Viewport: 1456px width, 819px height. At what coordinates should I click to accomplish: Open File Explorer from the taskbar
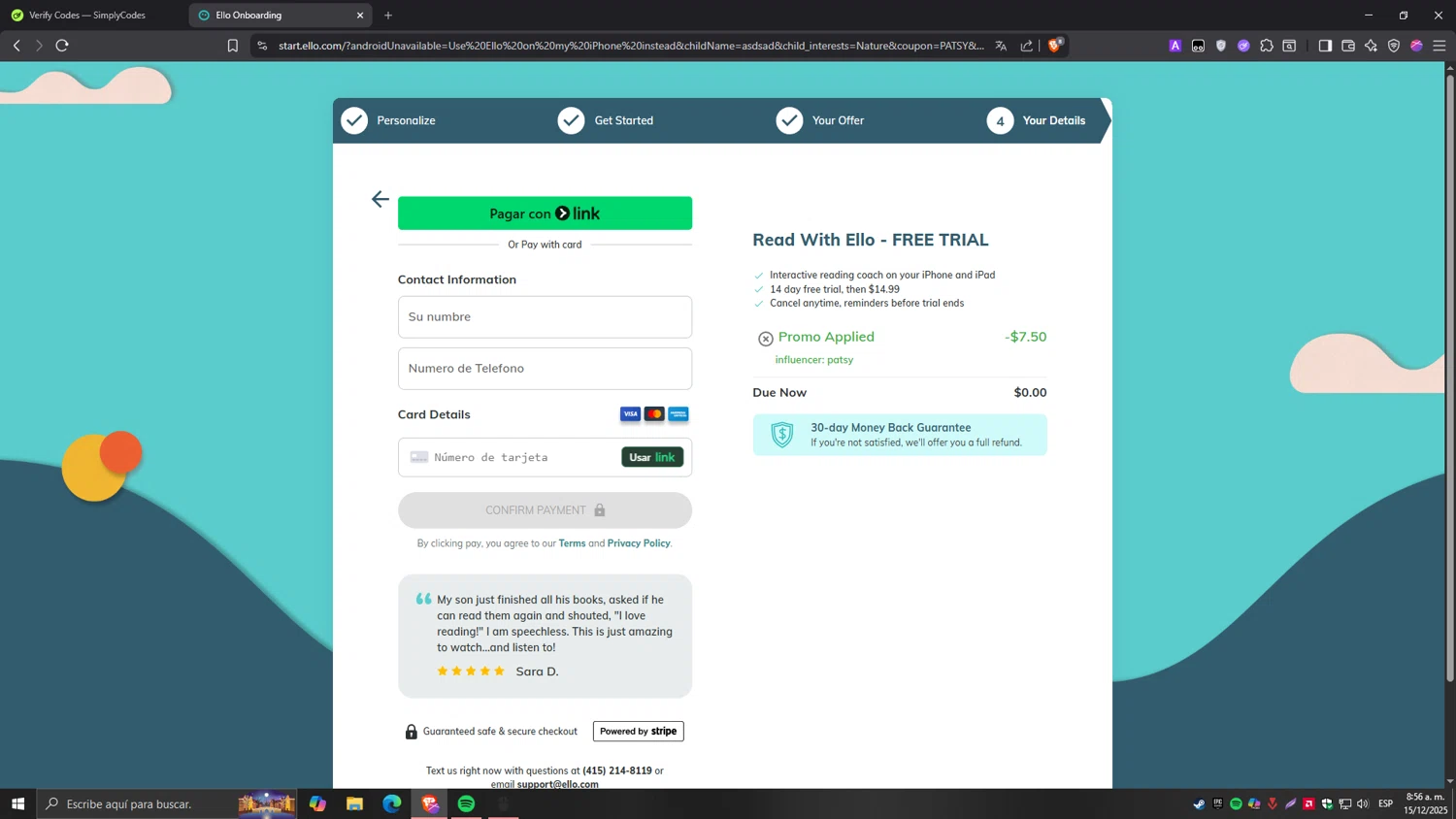(x=354, y=803)
